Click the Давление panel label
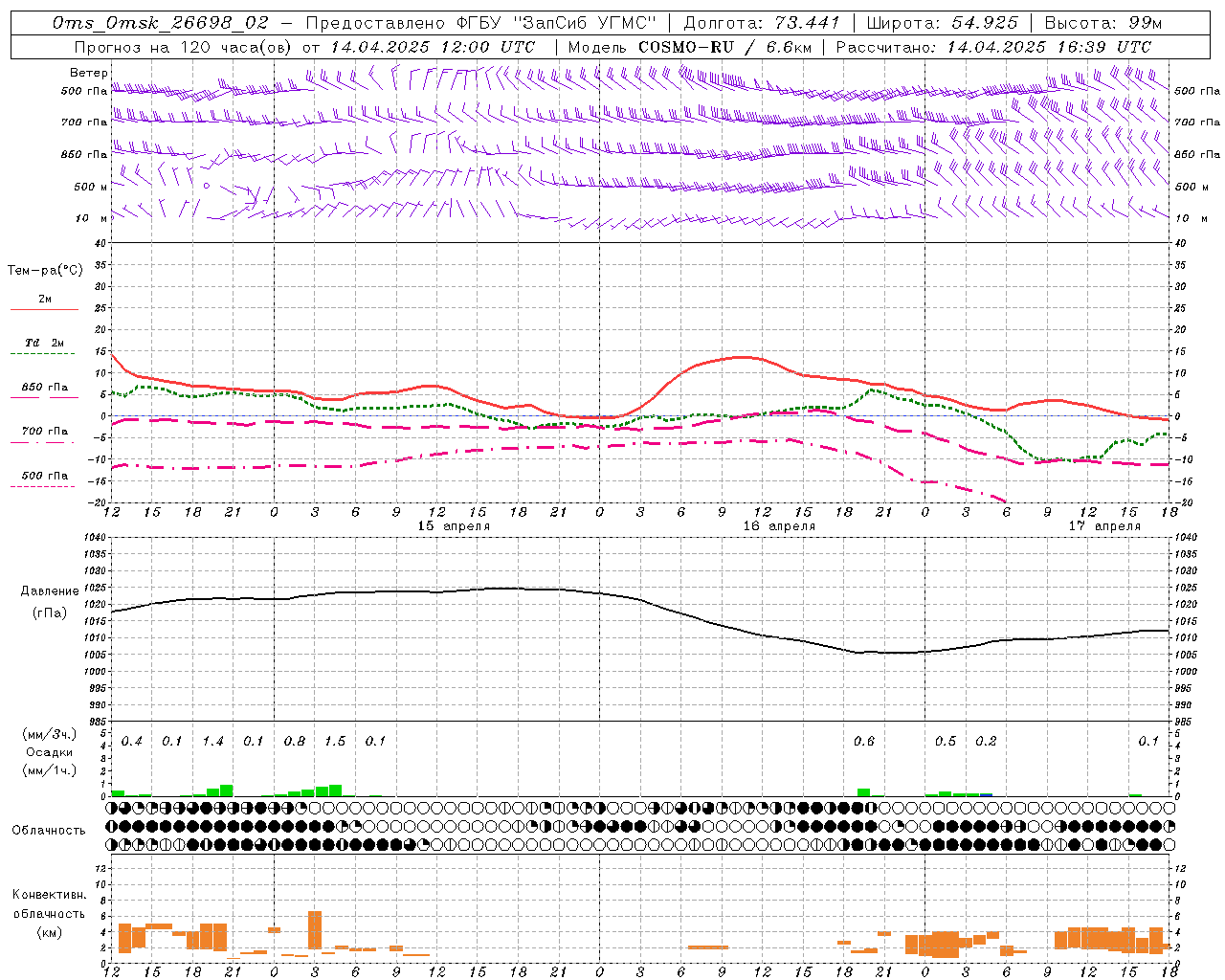The height and width of the screenshot is (980, 1225). click(x=50, y=591)
